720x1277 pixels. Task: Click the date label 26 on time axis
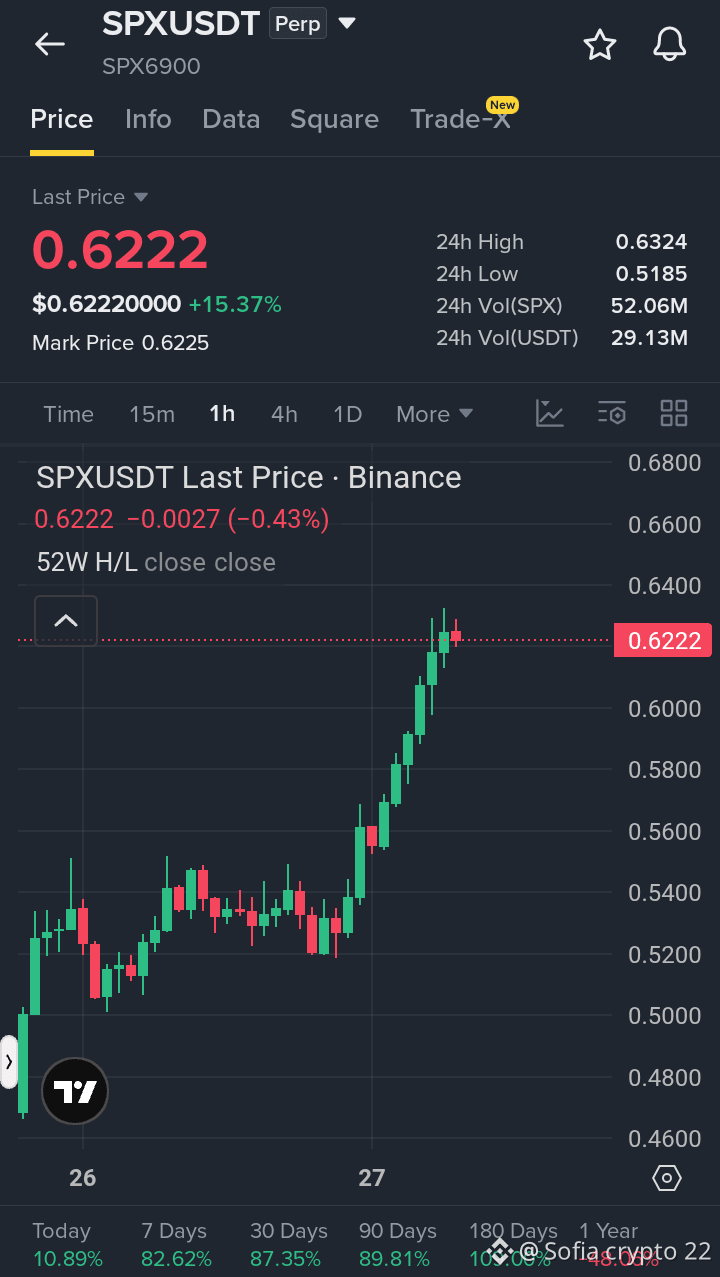coord(83,1178)
